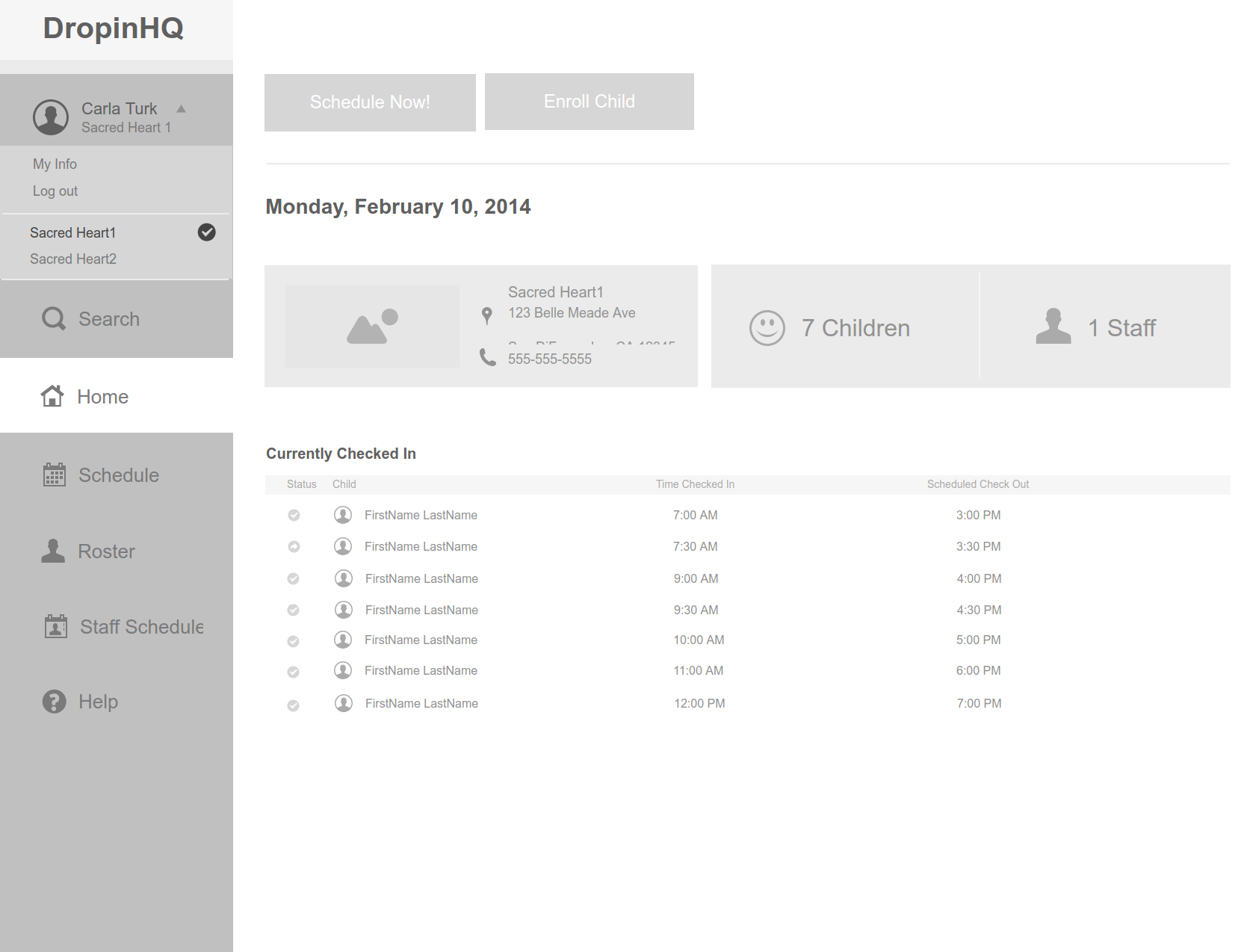
Task: Click Status column header
Action: coord(302,484)
